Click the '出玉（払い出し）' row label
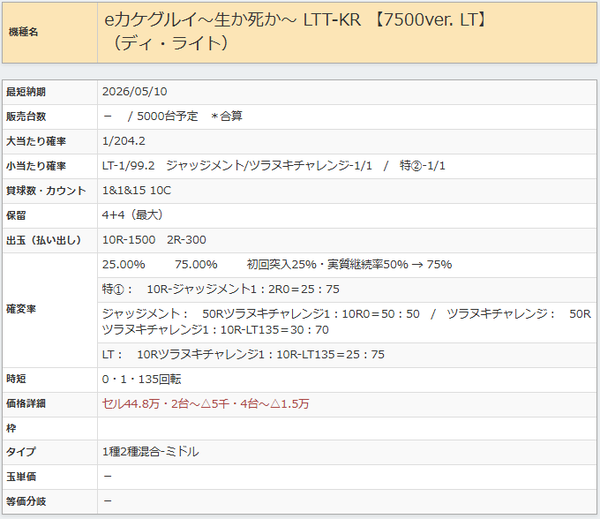This screenshot has height=519, width=600. pos(44,240)
